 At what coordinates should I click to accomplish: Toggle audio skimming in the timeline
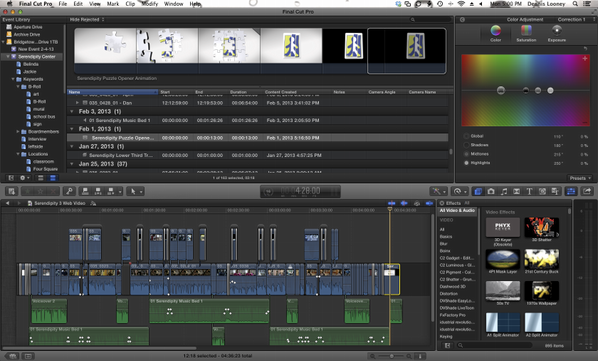pyautogui.click(x=404, y=203)
